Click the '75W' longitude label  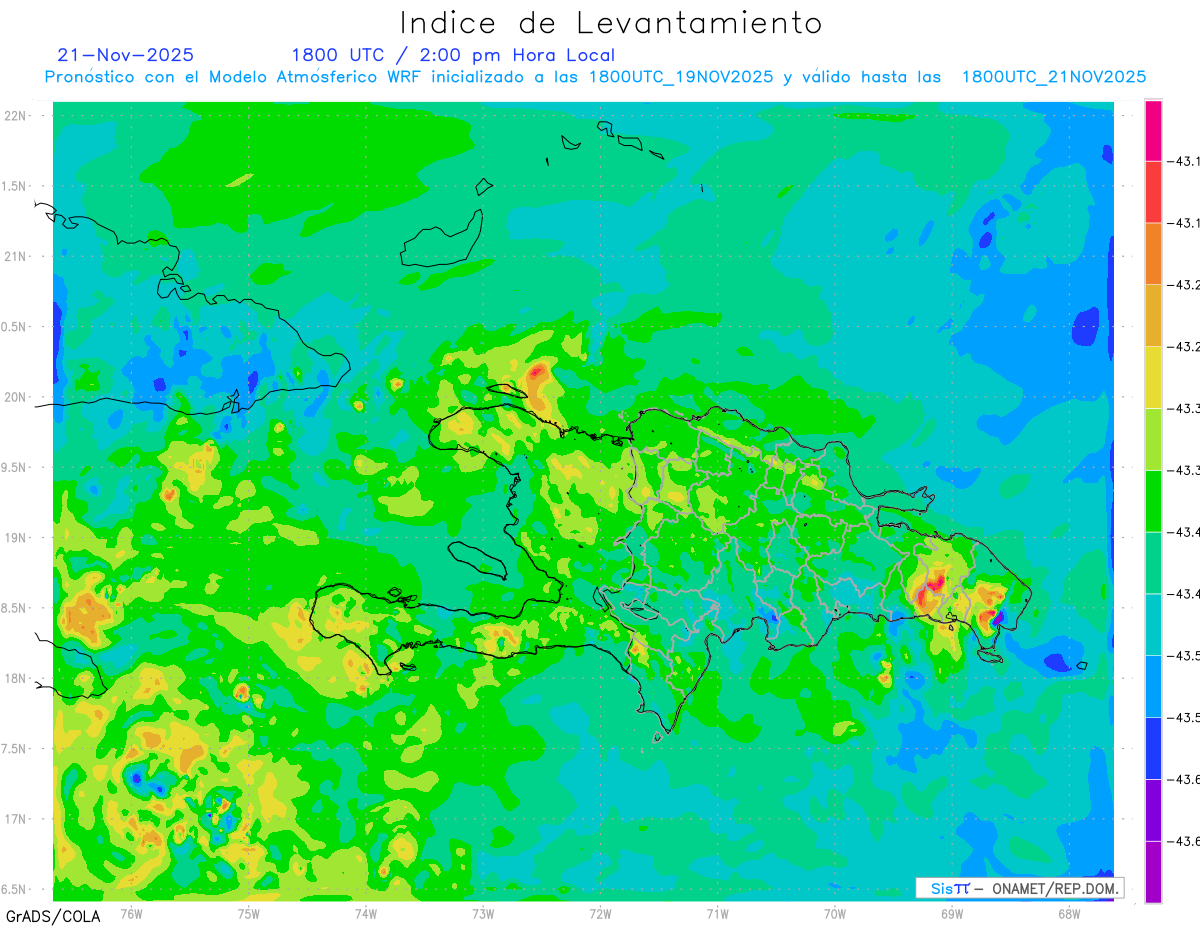(x=249, y=913)
